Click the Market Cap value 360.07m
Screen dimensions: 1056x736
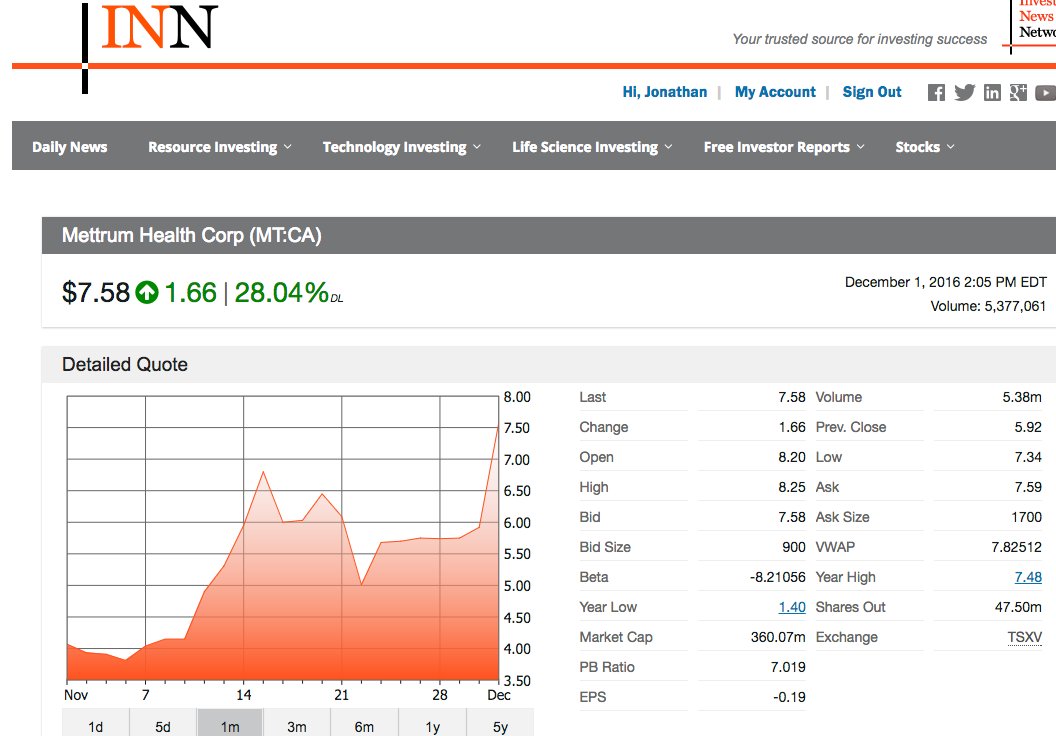778,637
